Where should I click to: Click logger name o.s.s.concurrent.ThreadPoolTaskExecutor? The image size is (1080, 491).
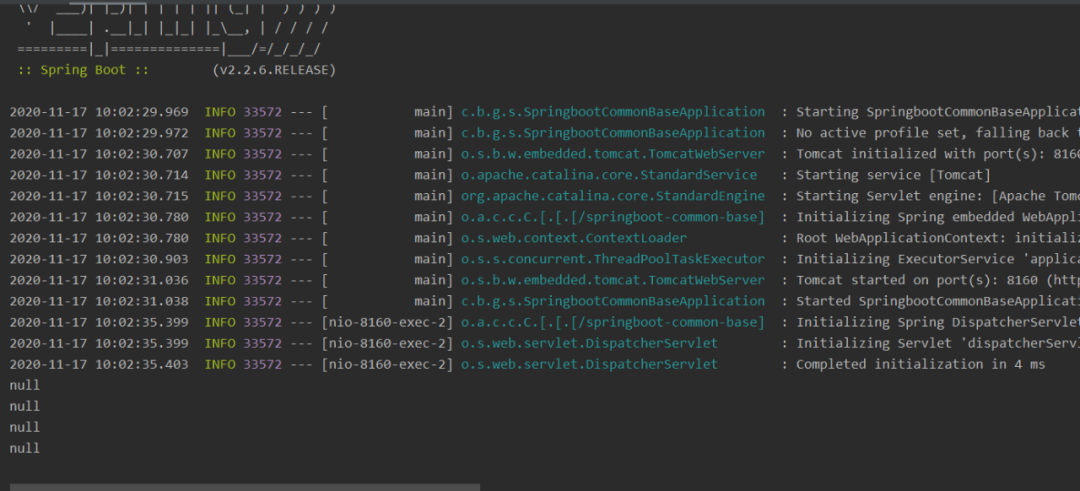[613, 260]
